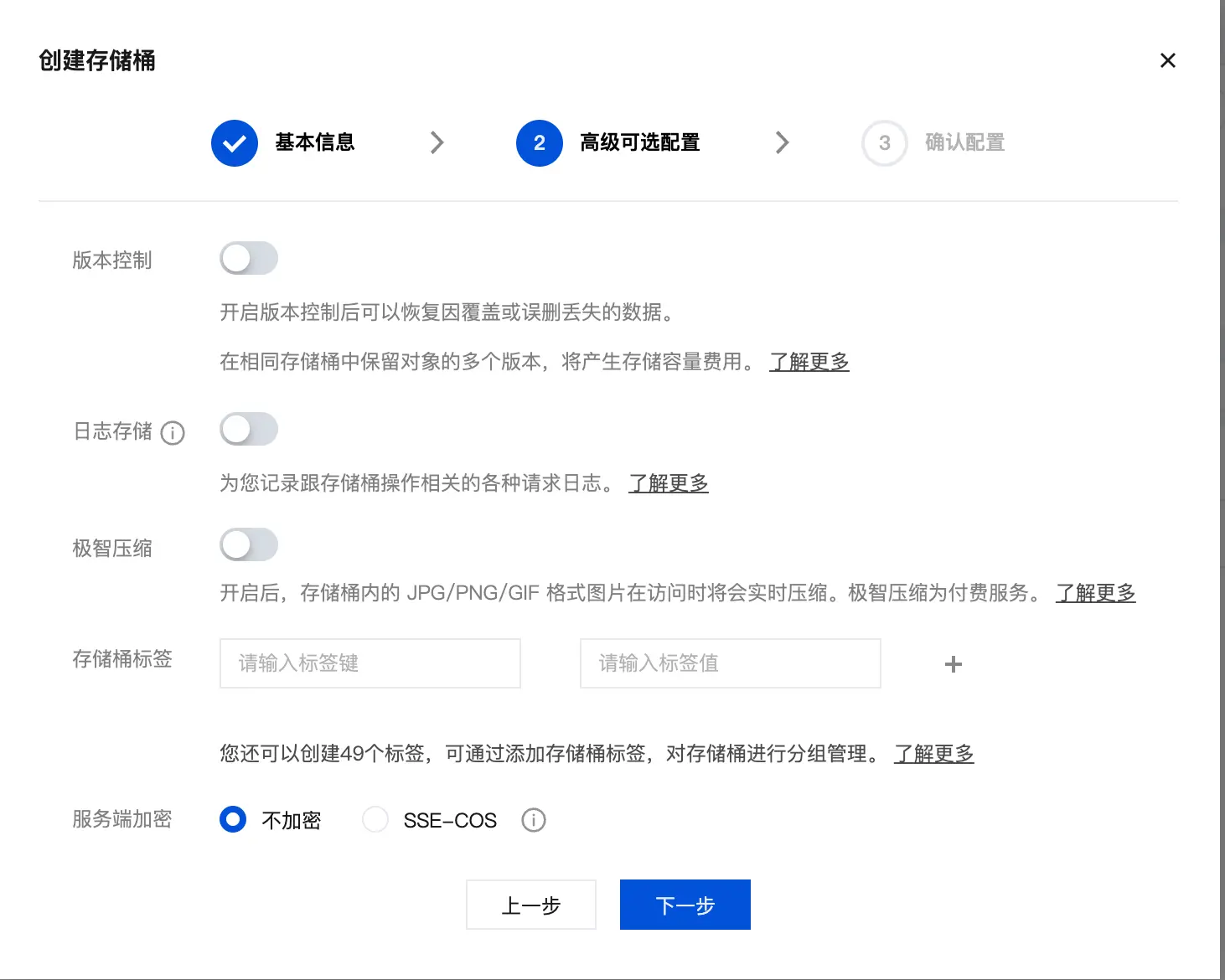Click the chevron arrow after 高级可选配置
1225x980 pixels.
pos(782,142)
